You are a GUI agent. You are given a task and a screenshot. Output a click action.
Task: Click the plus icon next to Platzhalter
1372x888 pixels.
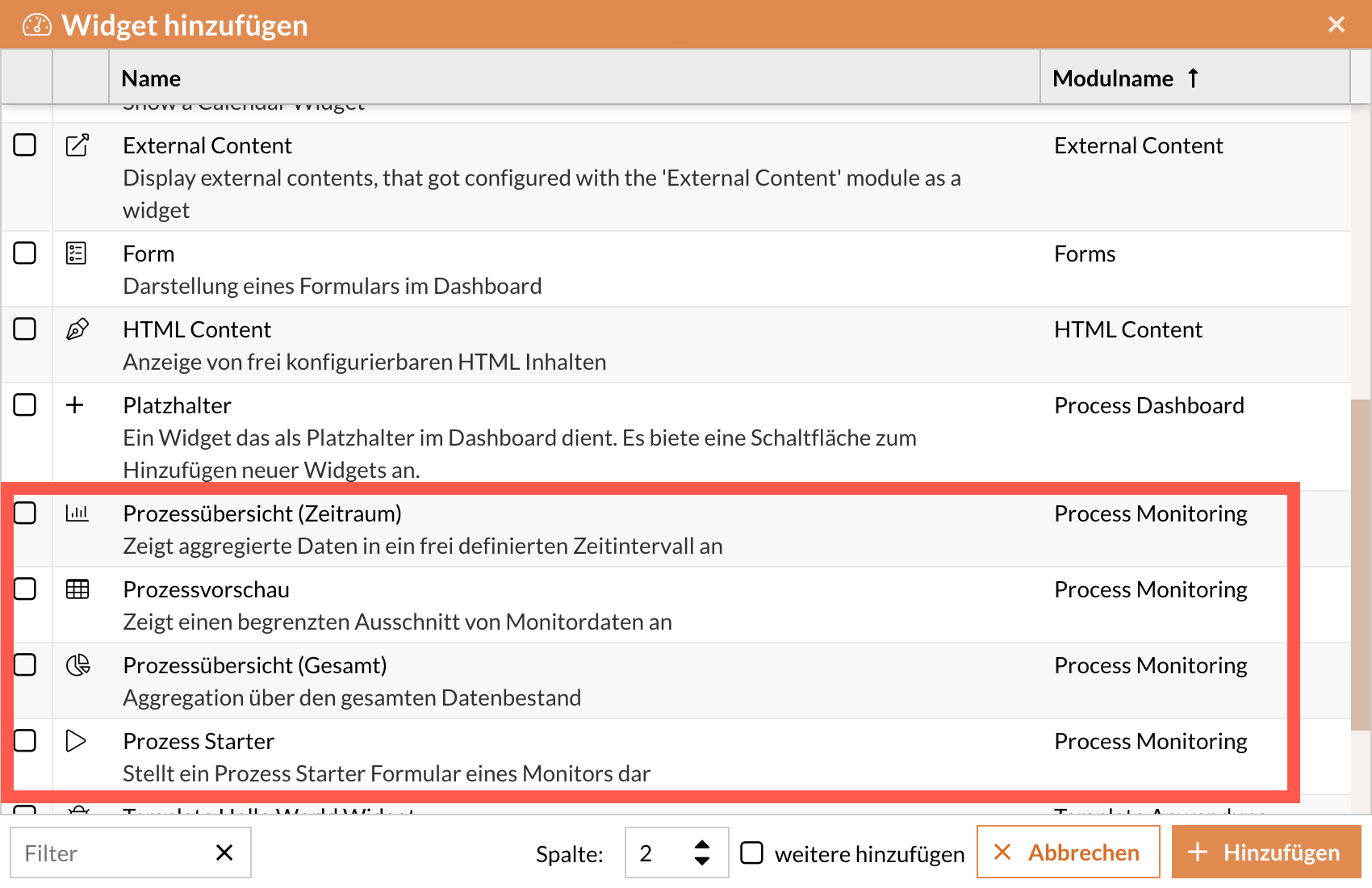75,404
